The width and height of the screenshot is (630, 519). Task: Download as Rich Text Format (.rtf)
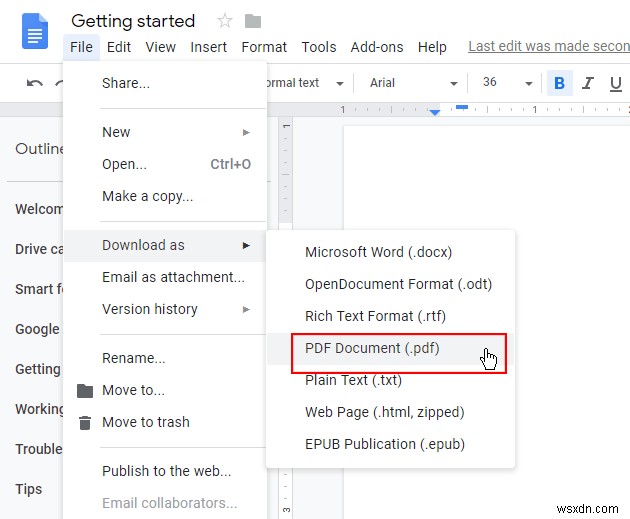(x=391, y=316)
